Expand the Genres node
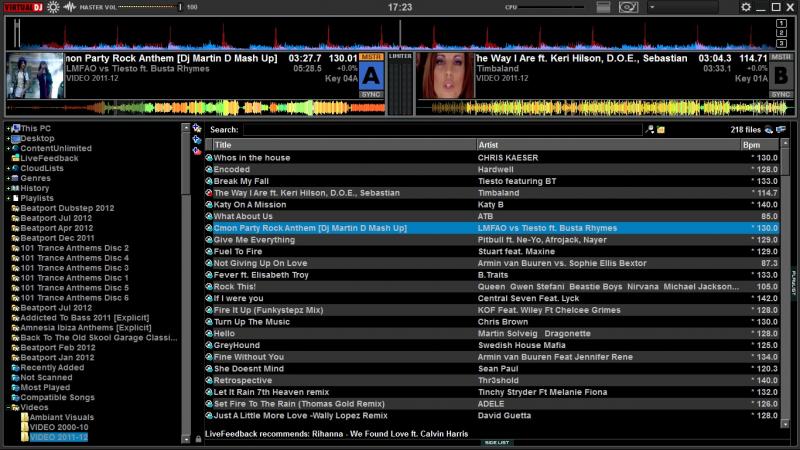Viewport: 800px width, 450px height. click(x=8, y=178)
